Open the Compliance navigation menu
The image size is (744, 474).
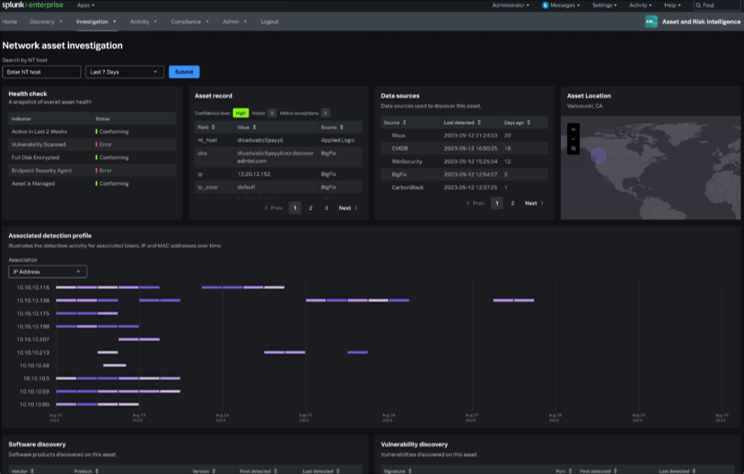click(184, 20)
